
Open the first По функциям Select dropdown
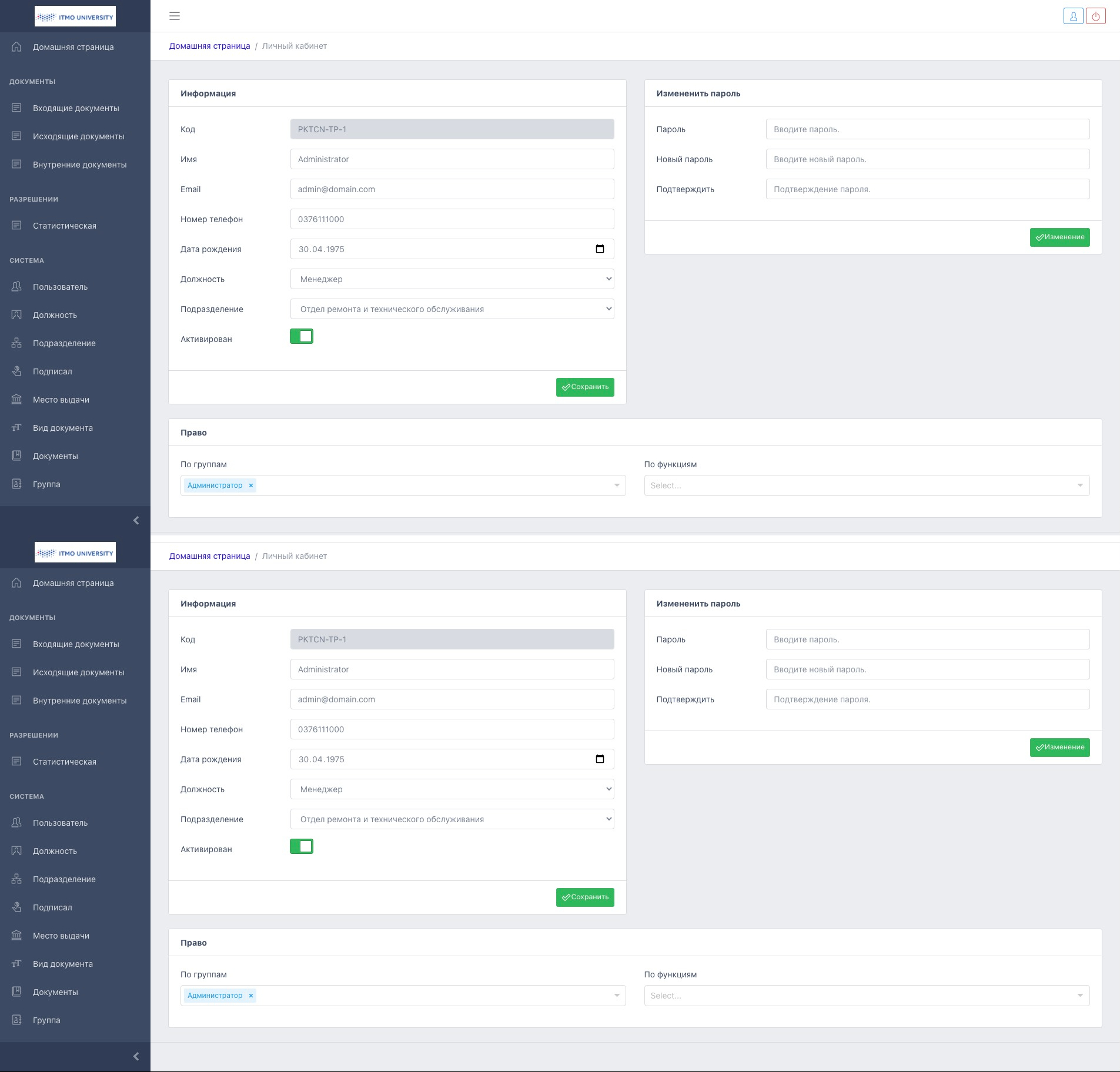(x=866, y=485)
